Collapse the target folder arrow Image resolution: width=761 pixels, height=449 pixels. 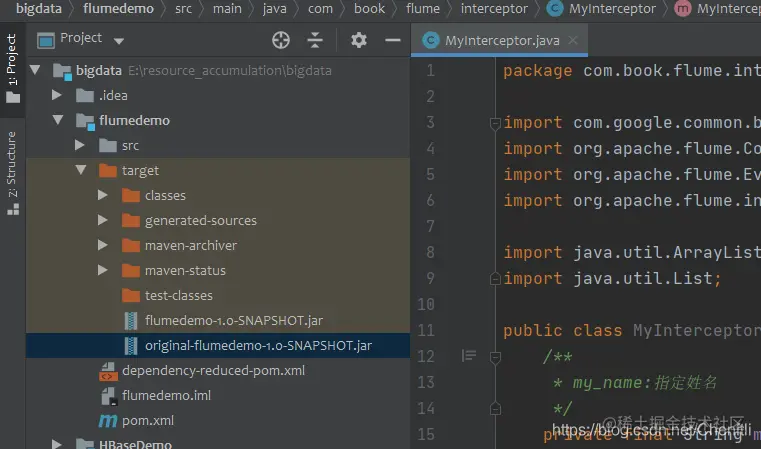click(x=81, y=170)
